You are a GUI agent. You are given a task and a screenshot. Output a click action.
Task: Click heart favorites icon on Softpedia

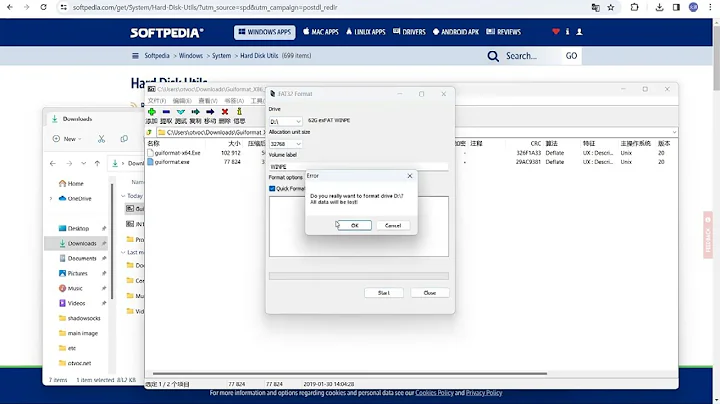click(556, 32)
